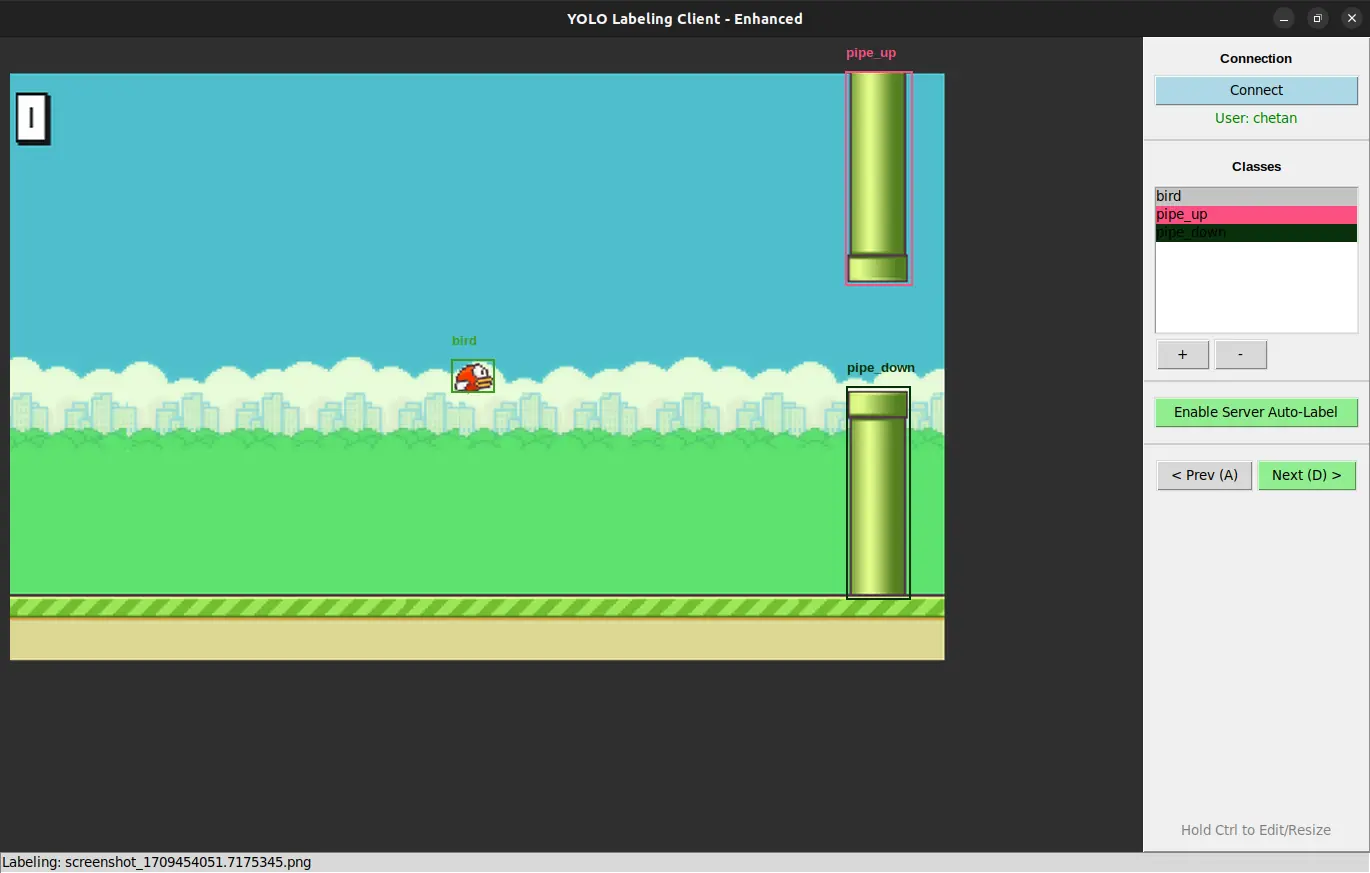The image size is (1370, 873).
Task: Close the YOLO Labeling Client window
Action: (1351, 18)
